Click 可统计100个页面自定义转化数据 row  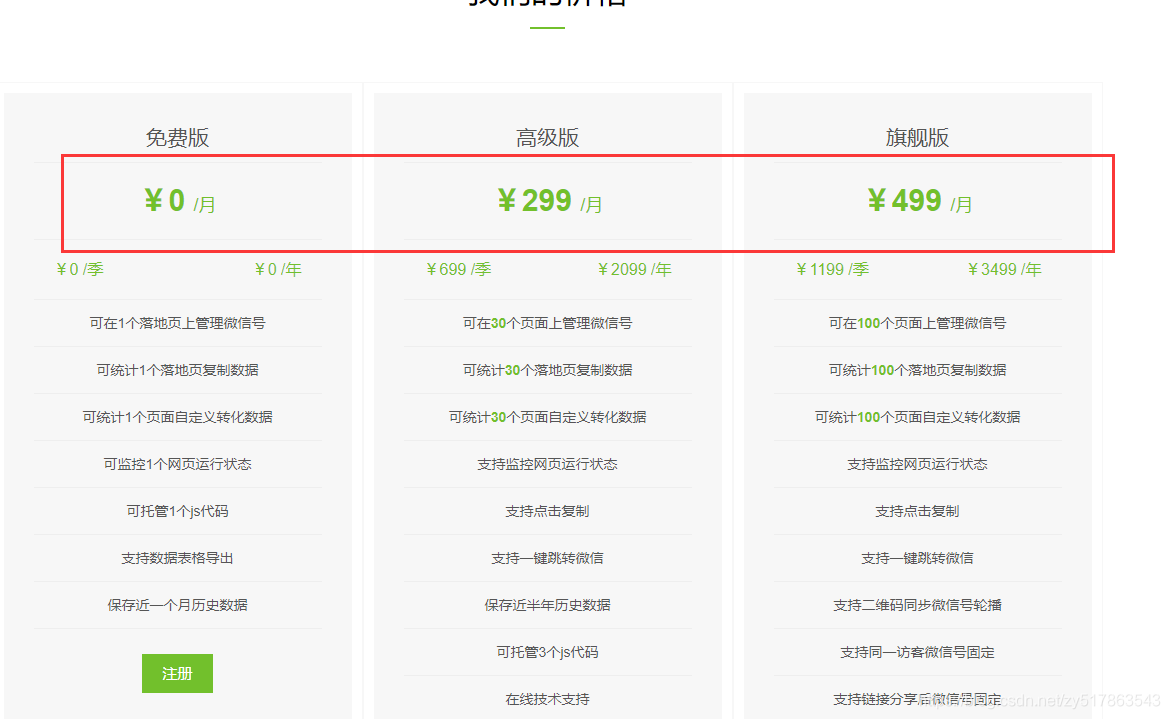coord(917,417)
